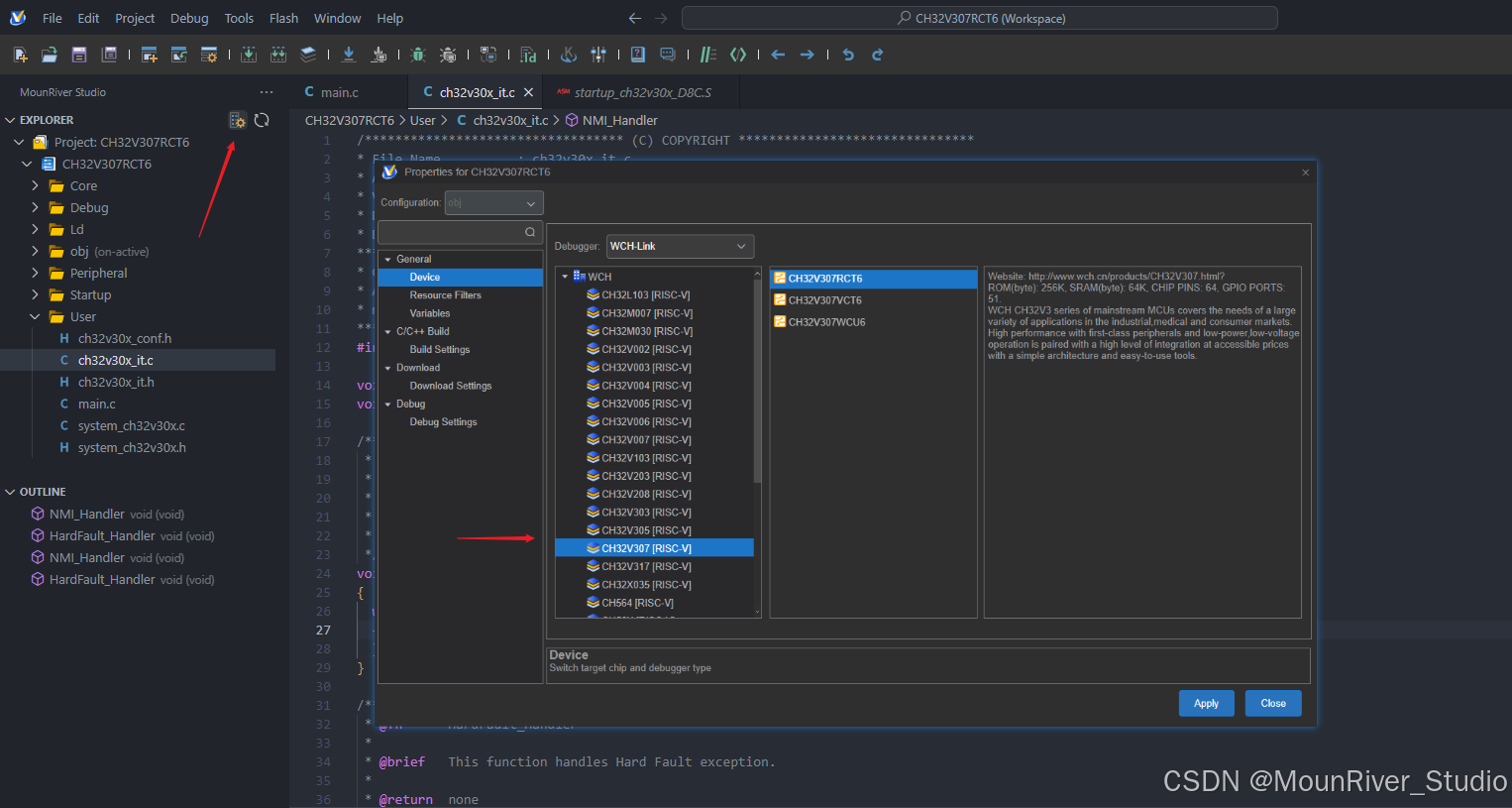The width and height of the screenshot is (1512, 808).
Task: Click the New Project toolbar icon
Action: (149, 55)
